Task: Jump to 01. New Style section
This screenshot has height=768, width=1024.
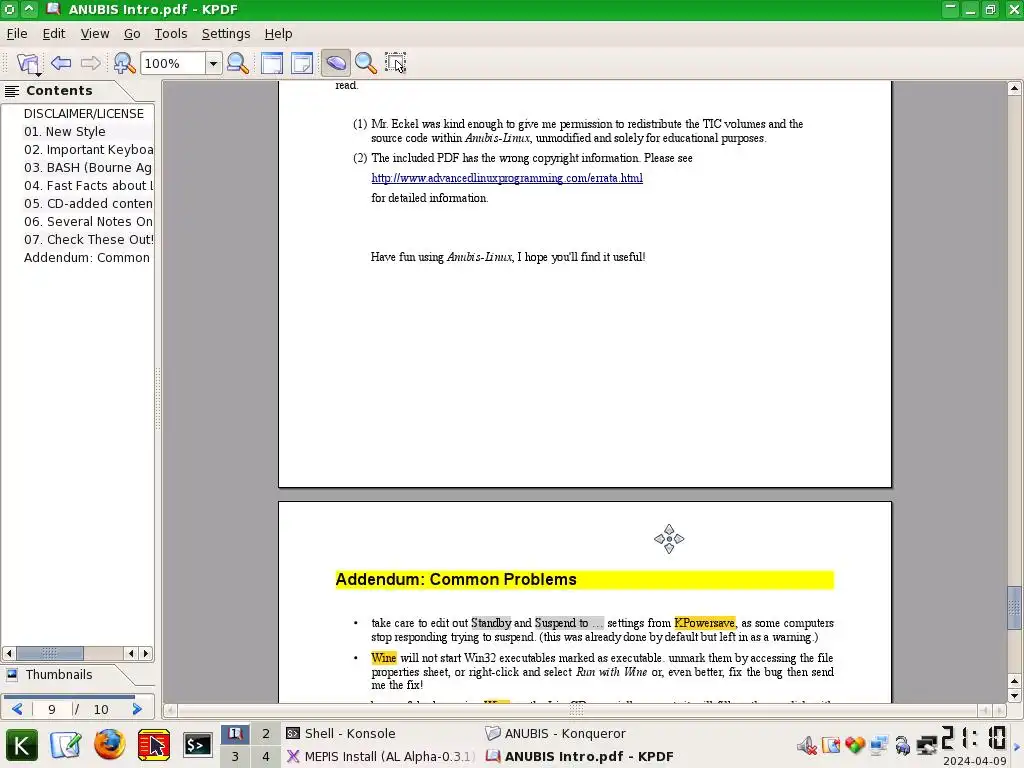Action: [65, 131]
